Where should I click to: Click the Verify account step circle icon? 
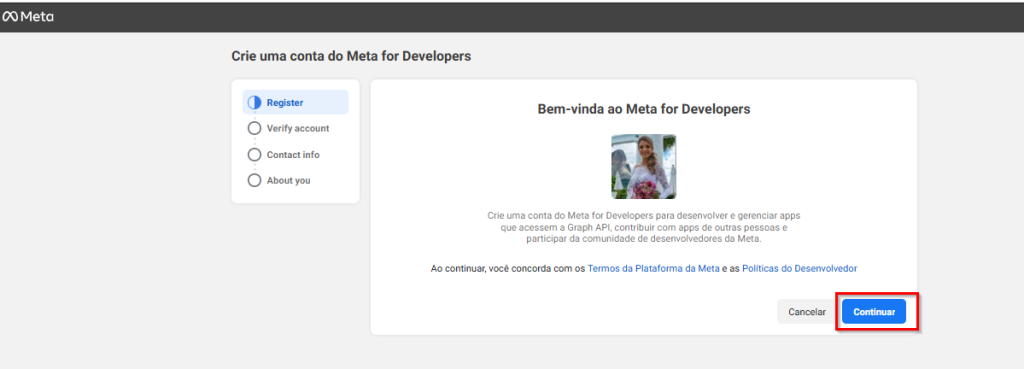[255, 129]
